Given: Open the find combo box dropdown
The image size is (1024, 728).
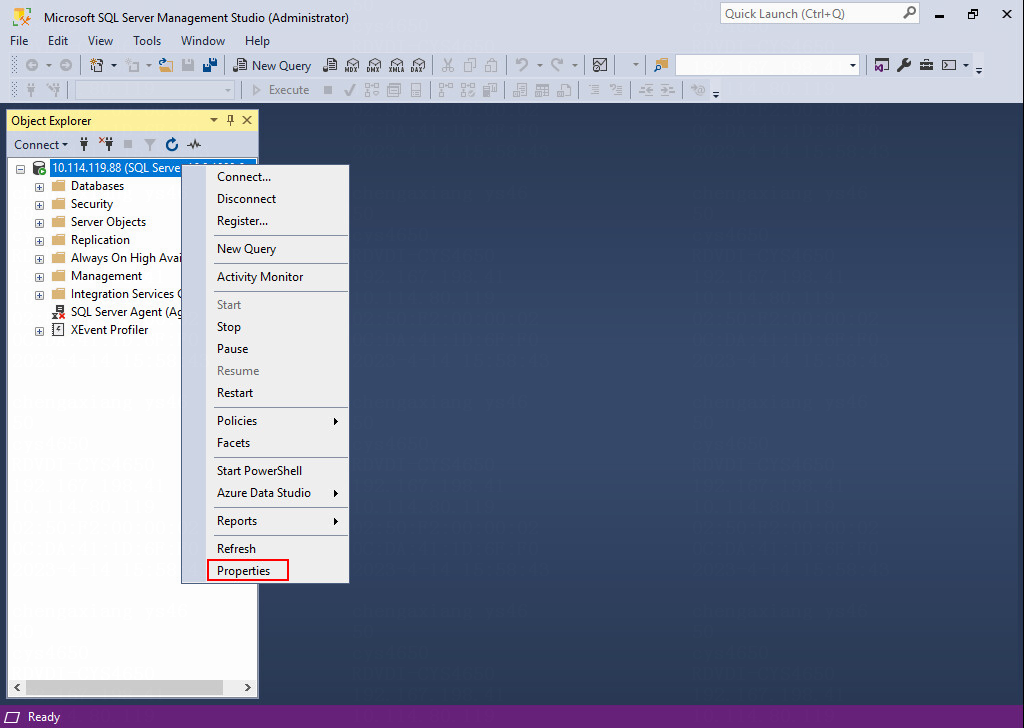Looking at the screenshot, I should 852,65.
